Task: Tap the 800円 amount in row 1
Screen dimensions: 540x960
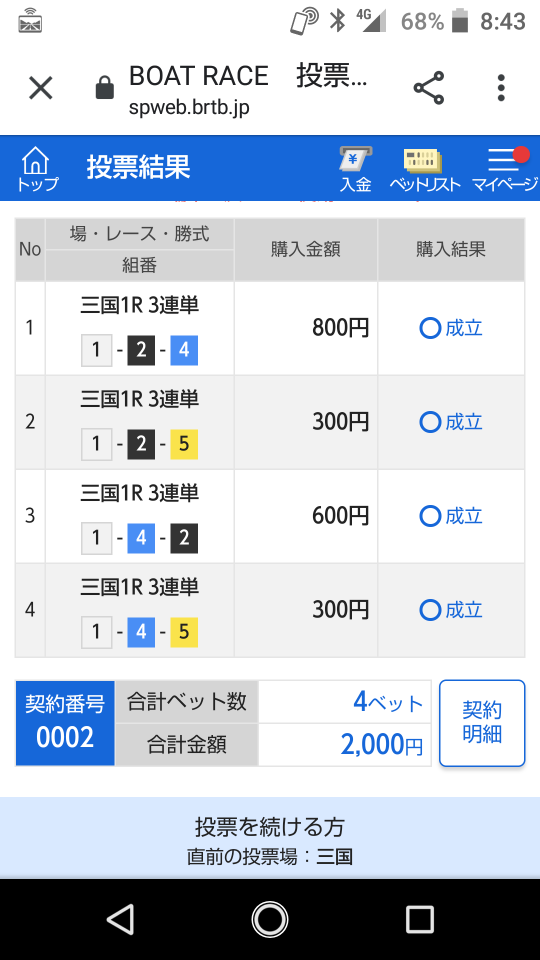Action: pos(340,328)
